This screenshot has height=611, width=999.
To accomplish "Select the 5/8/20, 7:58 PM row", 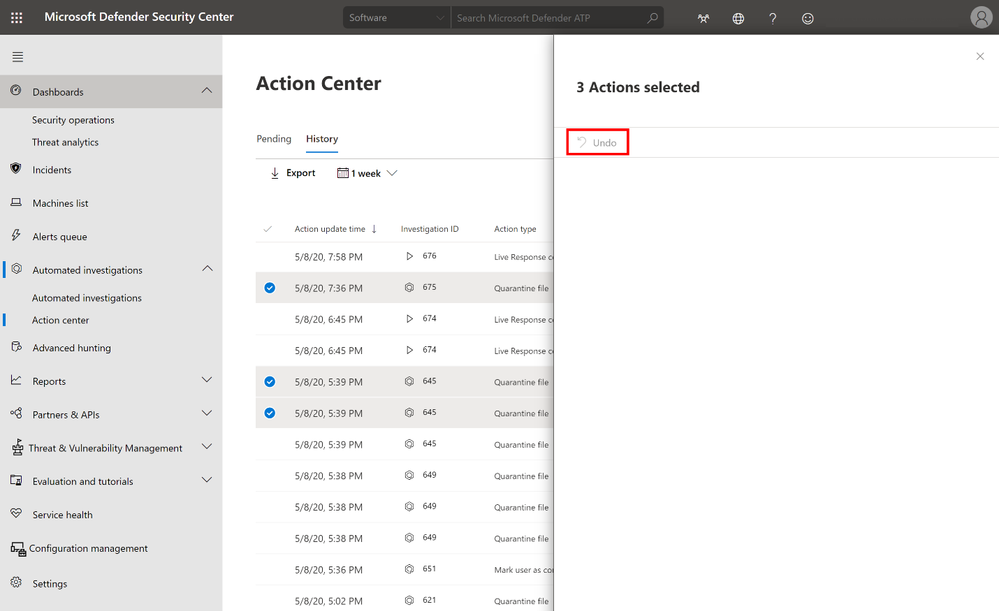I will coord(405,257).
